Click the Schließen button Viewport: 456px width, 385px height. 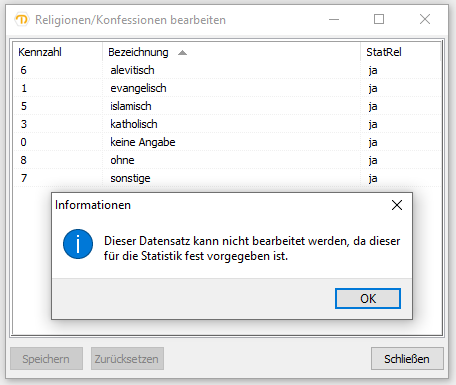[x=407, y=359]
